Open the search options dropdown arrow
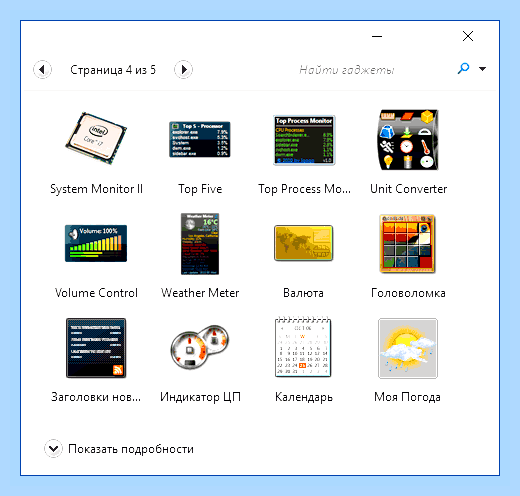Viewport: 520px width, 496px height. coord(482,69)
